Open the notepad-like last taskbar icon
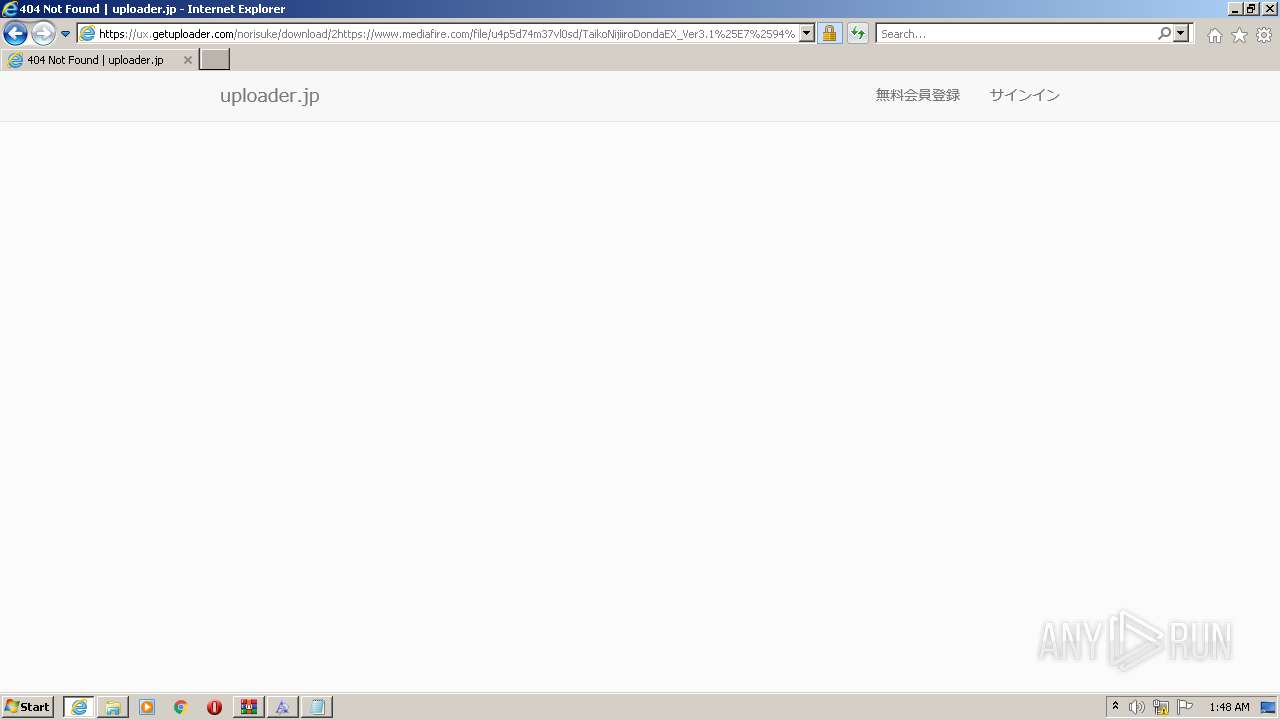Viewport: 1280px width, 720px height. point(317,707)
